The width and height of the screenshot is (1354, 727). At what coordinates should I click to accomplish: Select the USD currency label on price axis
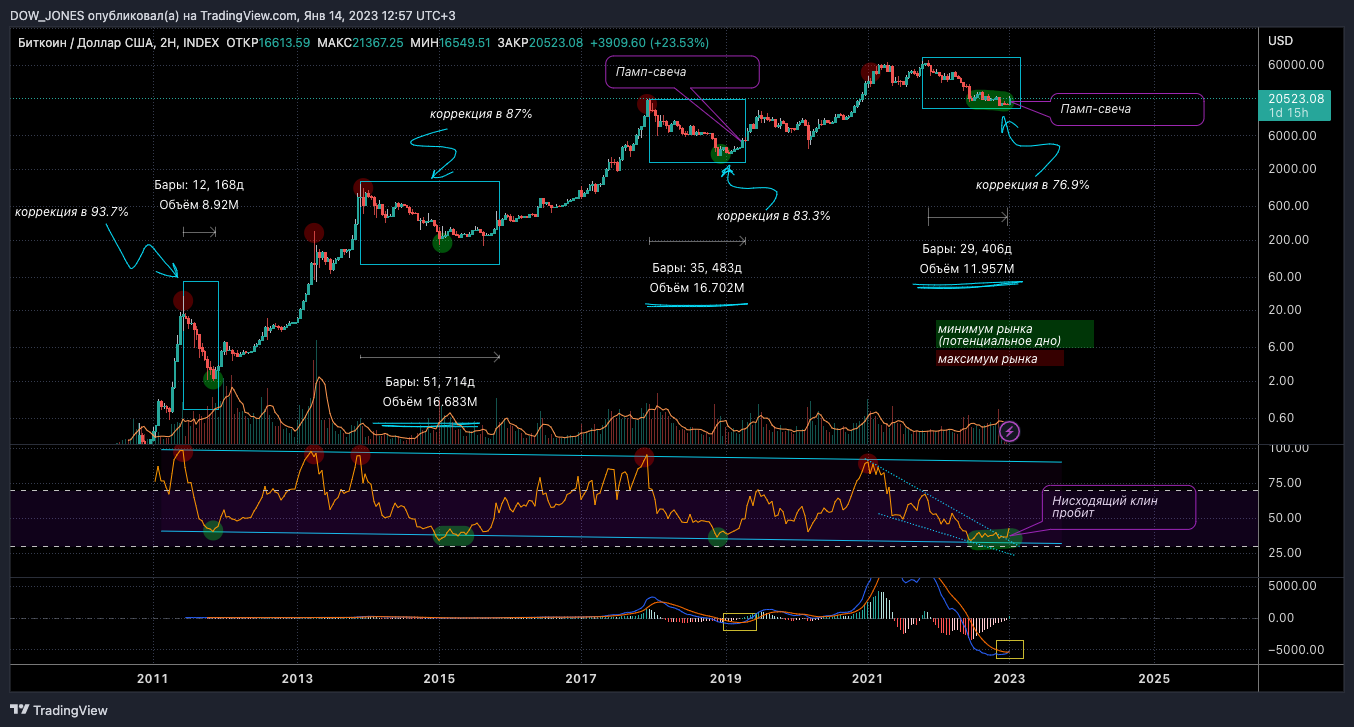coord(1280,41)
